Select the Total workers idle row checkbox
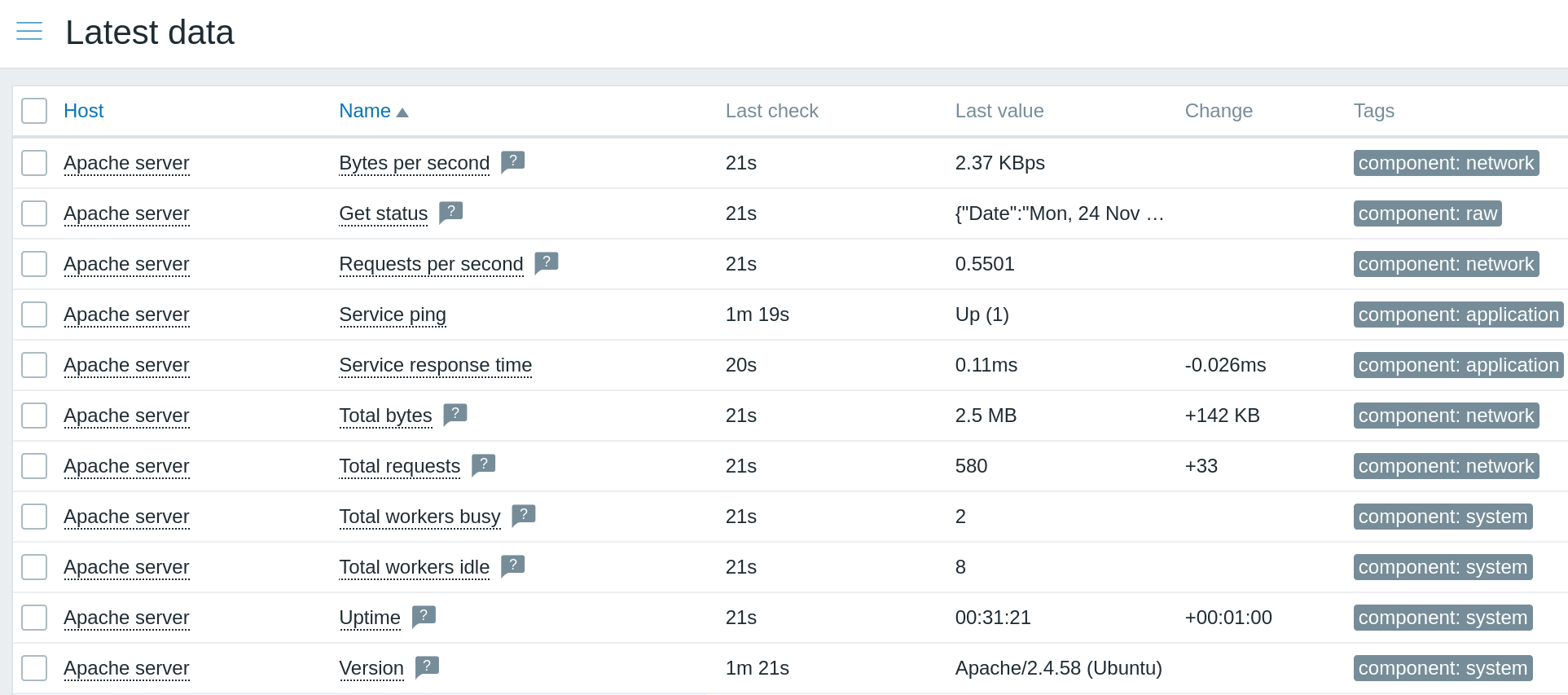This screenshot has width=1568, height=695. tap(34, 567)
